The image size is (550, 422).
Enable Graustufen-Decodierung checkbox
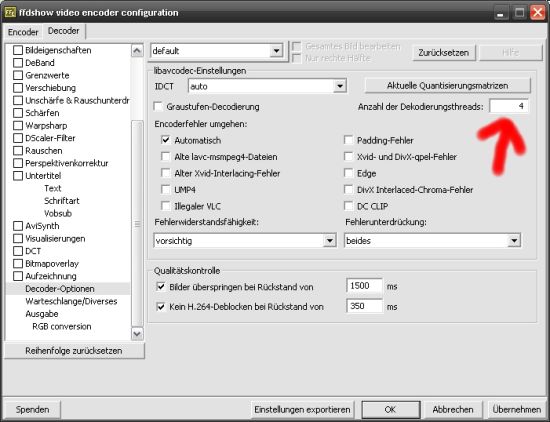(x=158, y=107)
